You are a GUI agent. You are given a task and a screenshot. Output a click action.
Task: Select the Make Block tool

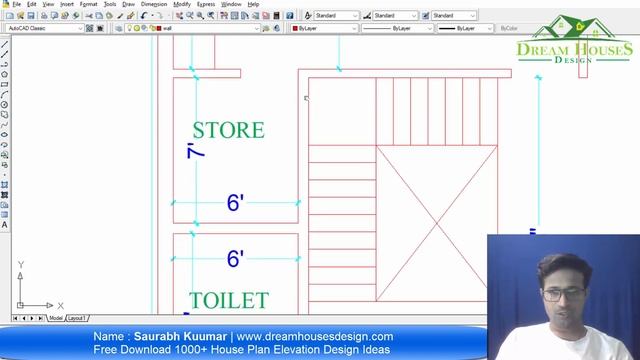4,165
